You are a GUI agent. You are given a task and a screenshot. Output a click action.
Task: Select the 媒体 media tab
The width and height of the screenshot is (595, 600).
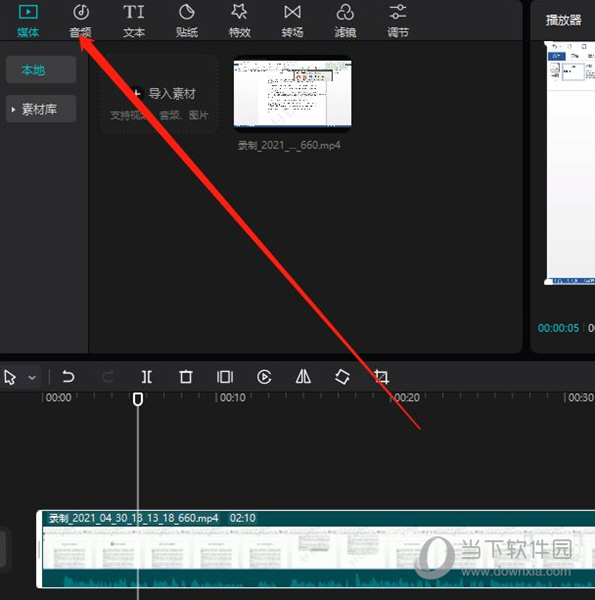click(28, 21)
